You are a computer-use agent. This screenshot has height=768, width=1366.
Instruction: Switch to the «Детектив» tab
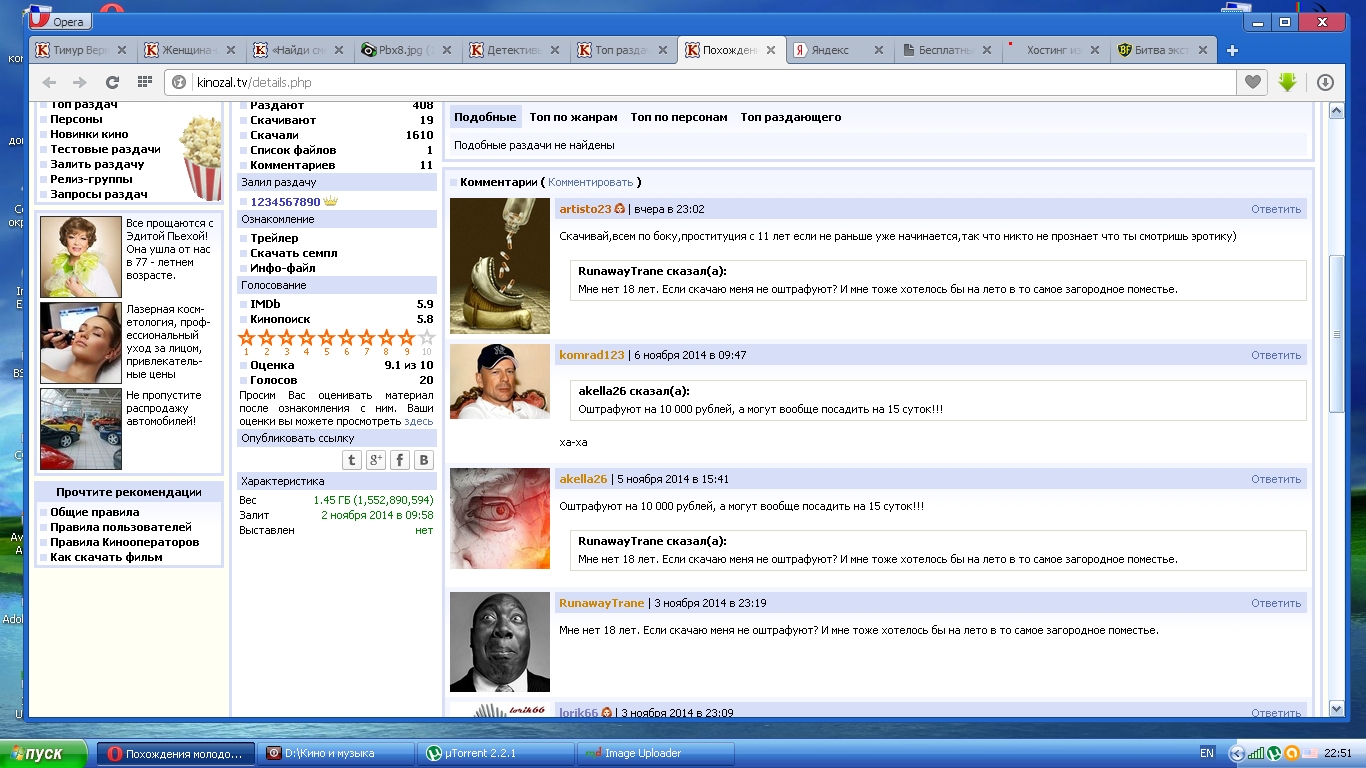(515, 50)
